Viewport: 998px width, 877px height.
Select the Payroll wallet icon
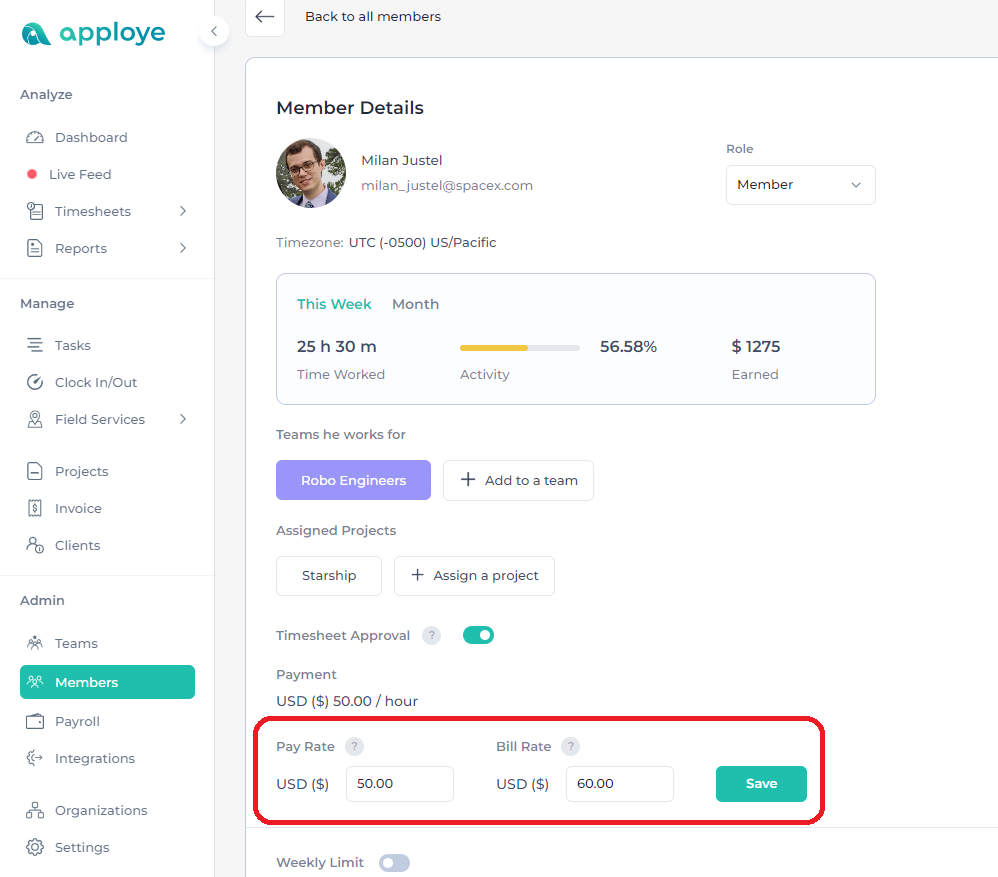point(35,721)
